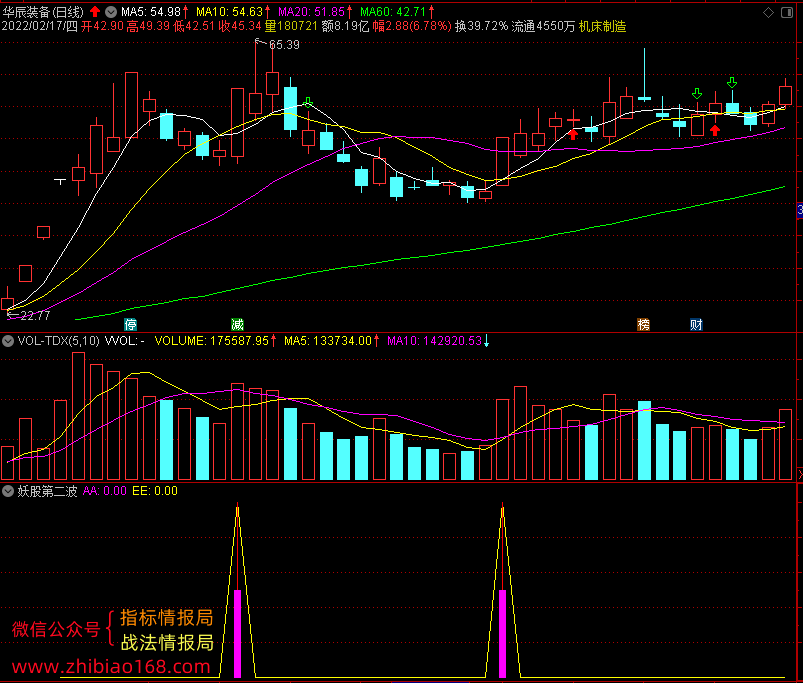Click the second magenta signal bar in 妖股第二波
The image size is (803, 683).
click(x=502, y=634)
